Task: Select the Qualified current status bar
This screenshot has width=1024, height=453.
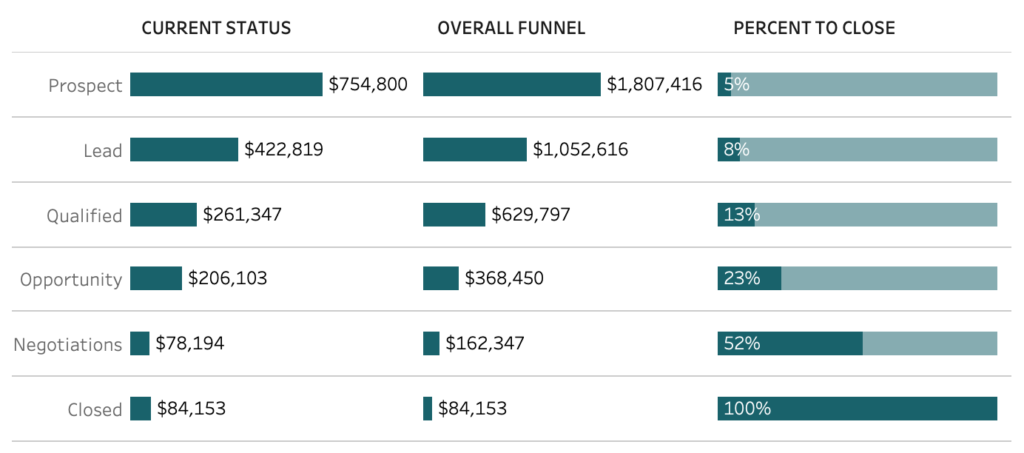Action: 163,215
